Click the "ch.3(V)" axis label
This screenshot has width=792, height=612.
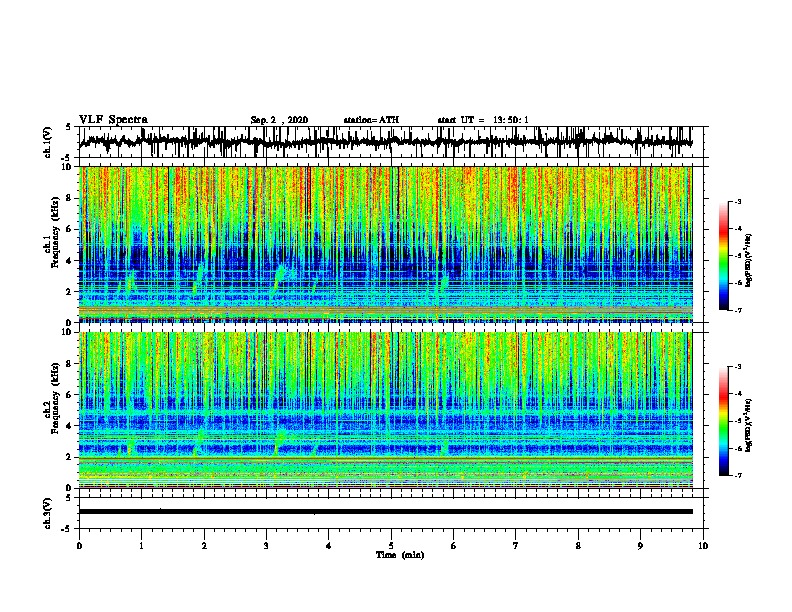coord(48,513)
